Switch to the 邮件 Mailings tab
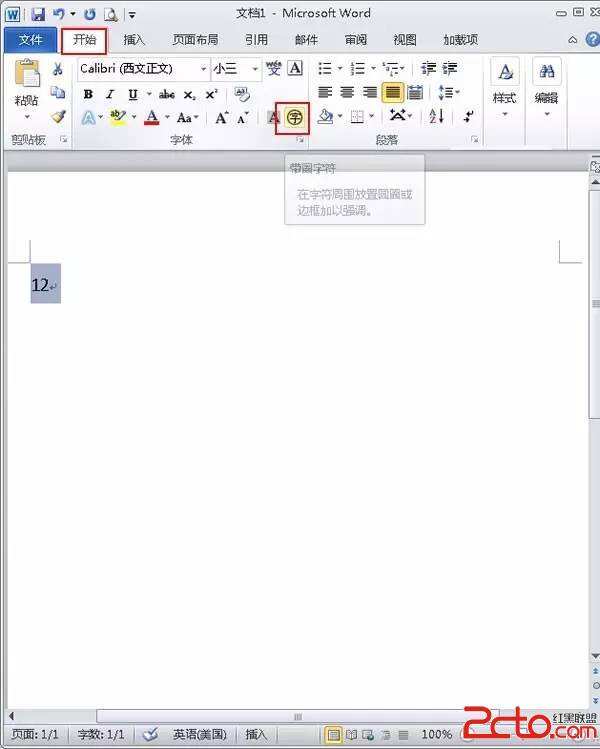The image size is (600, 749). tap(306, 40)
